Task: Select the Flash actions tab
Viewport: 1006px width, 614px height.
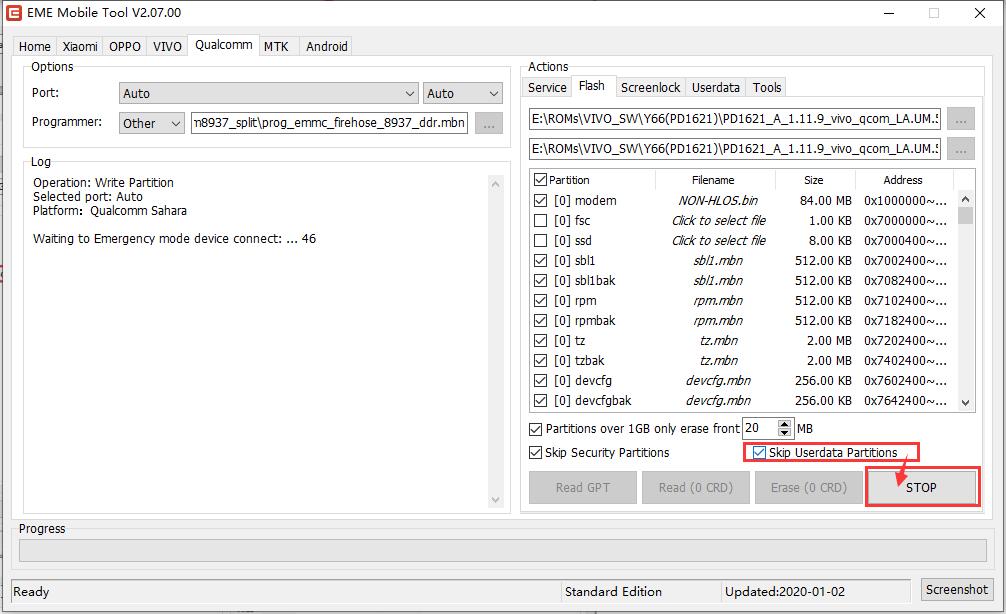Action: [592, 86]
